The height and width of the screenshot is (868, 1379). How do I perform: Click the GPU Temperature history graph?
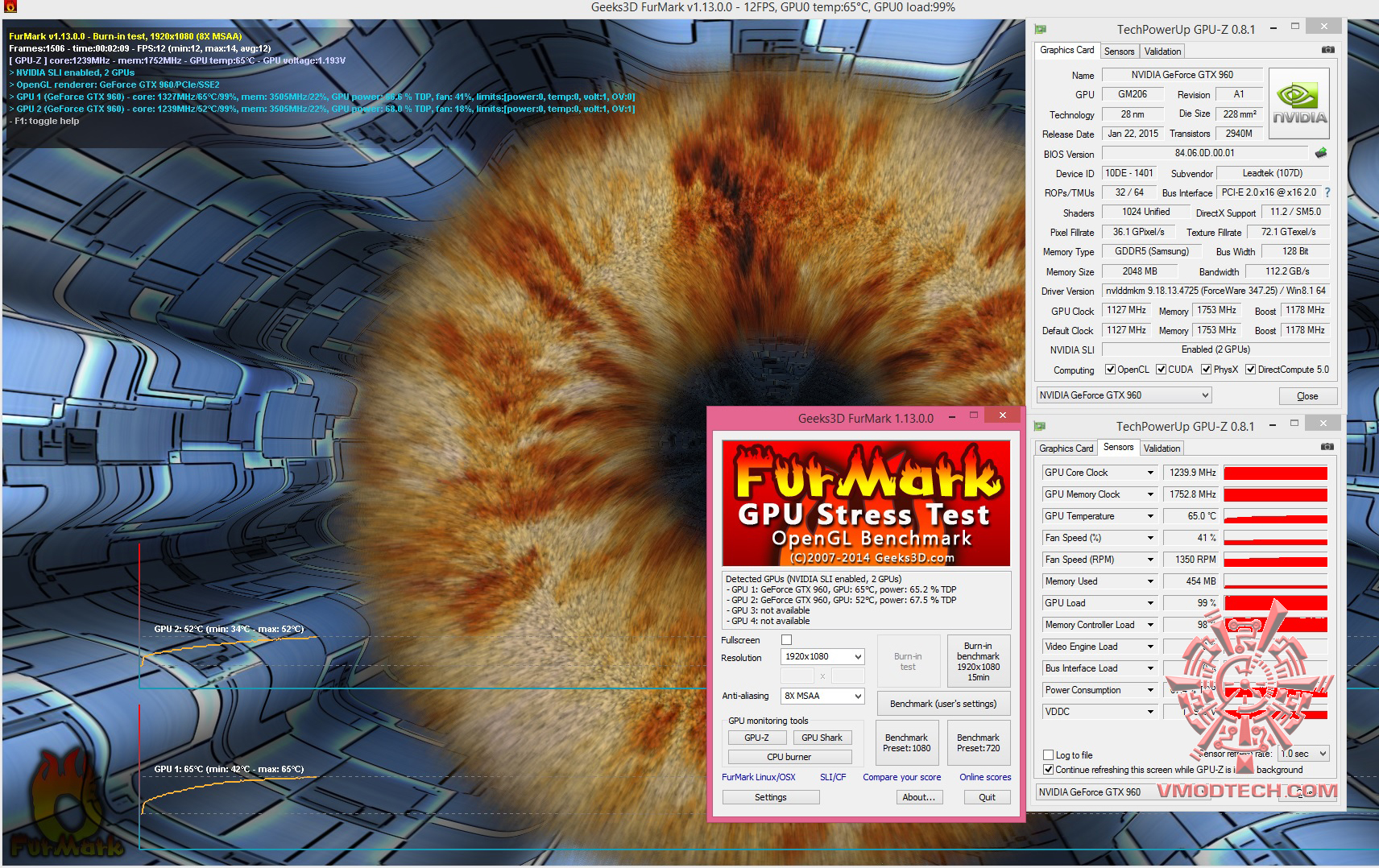click(1275, 516)
